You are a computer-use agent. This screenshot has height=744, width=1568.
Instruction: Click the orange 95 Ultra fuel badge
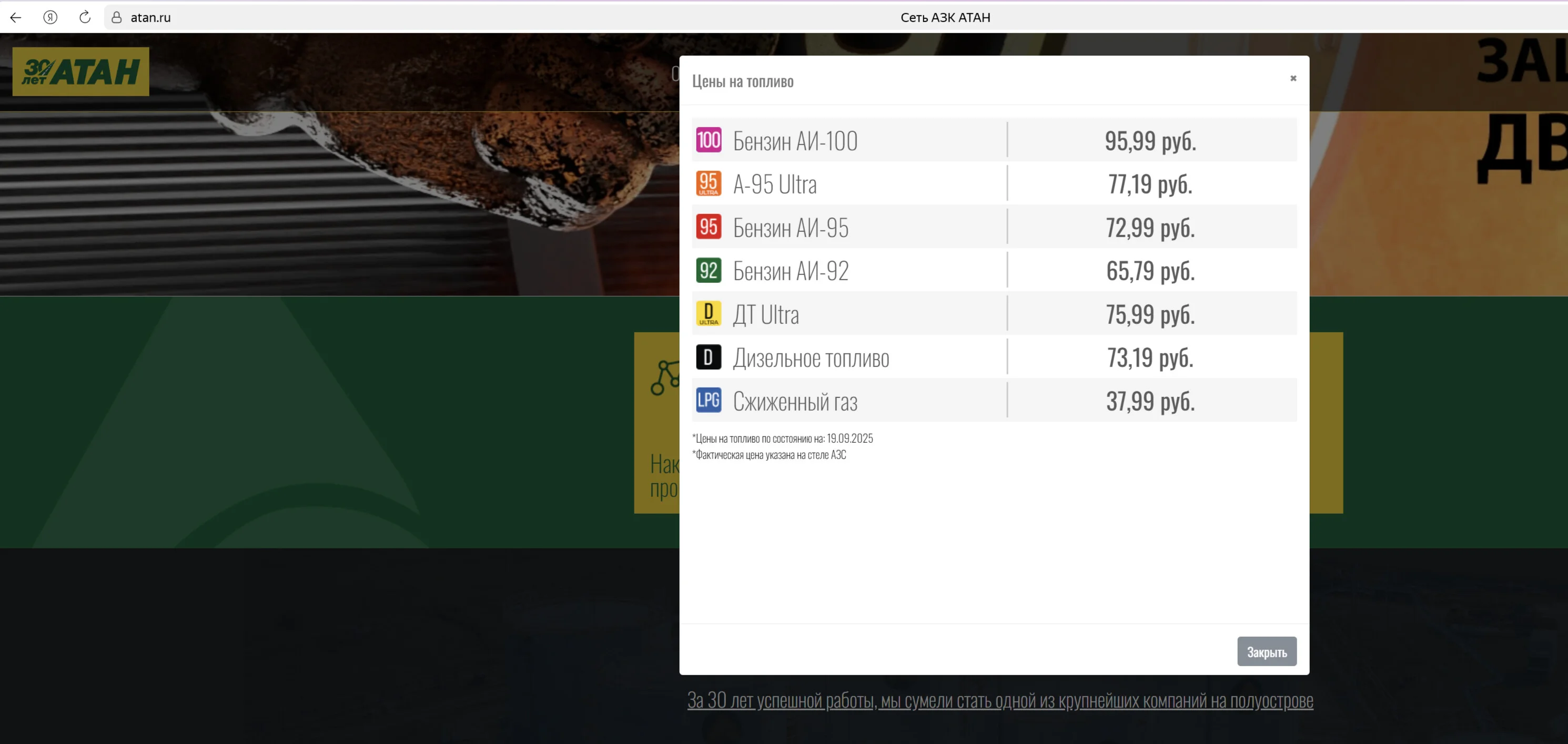tap(709, 184)
